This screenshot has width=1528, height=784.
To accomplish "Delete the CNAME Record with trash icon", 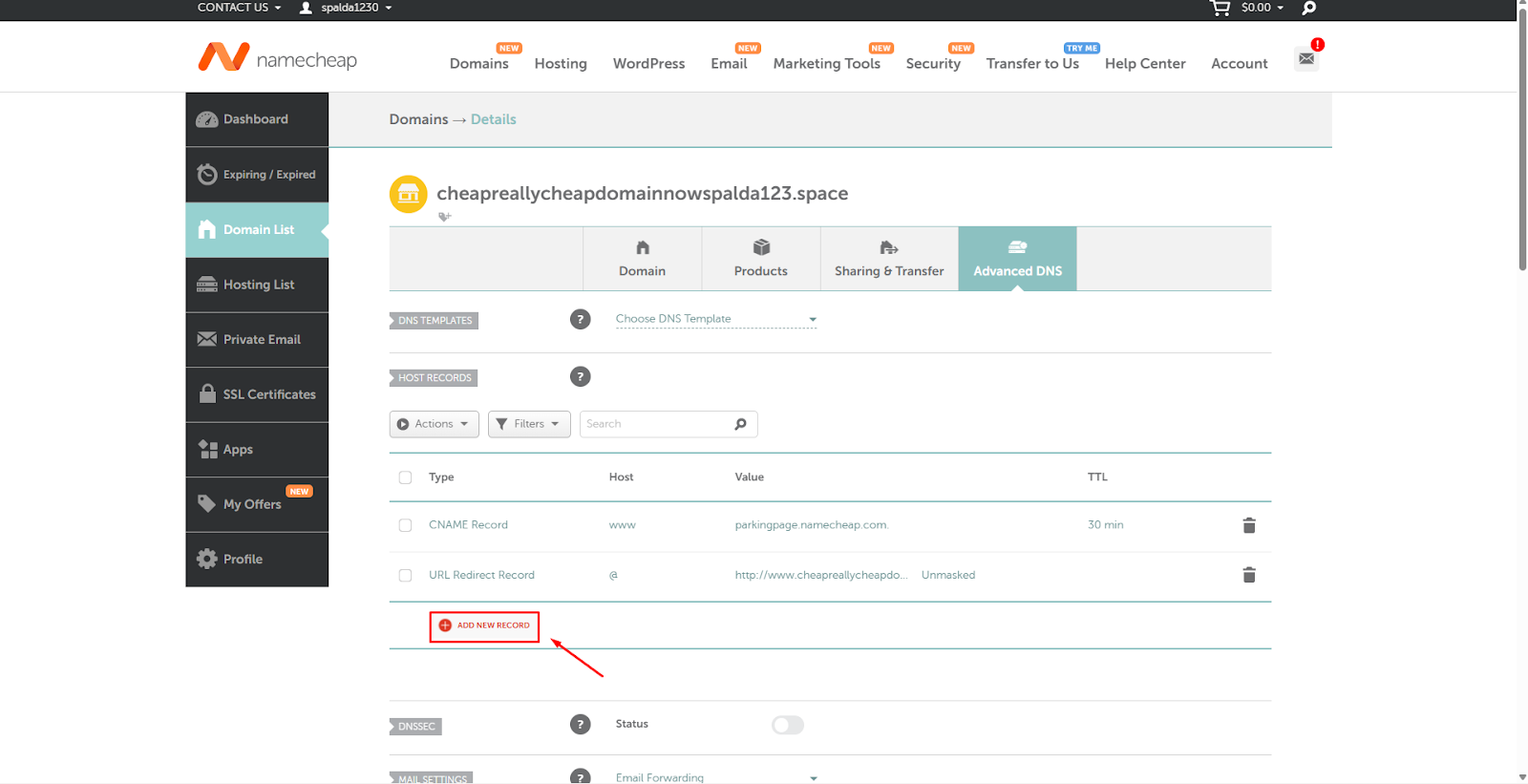I will [x=1248, y=525].
